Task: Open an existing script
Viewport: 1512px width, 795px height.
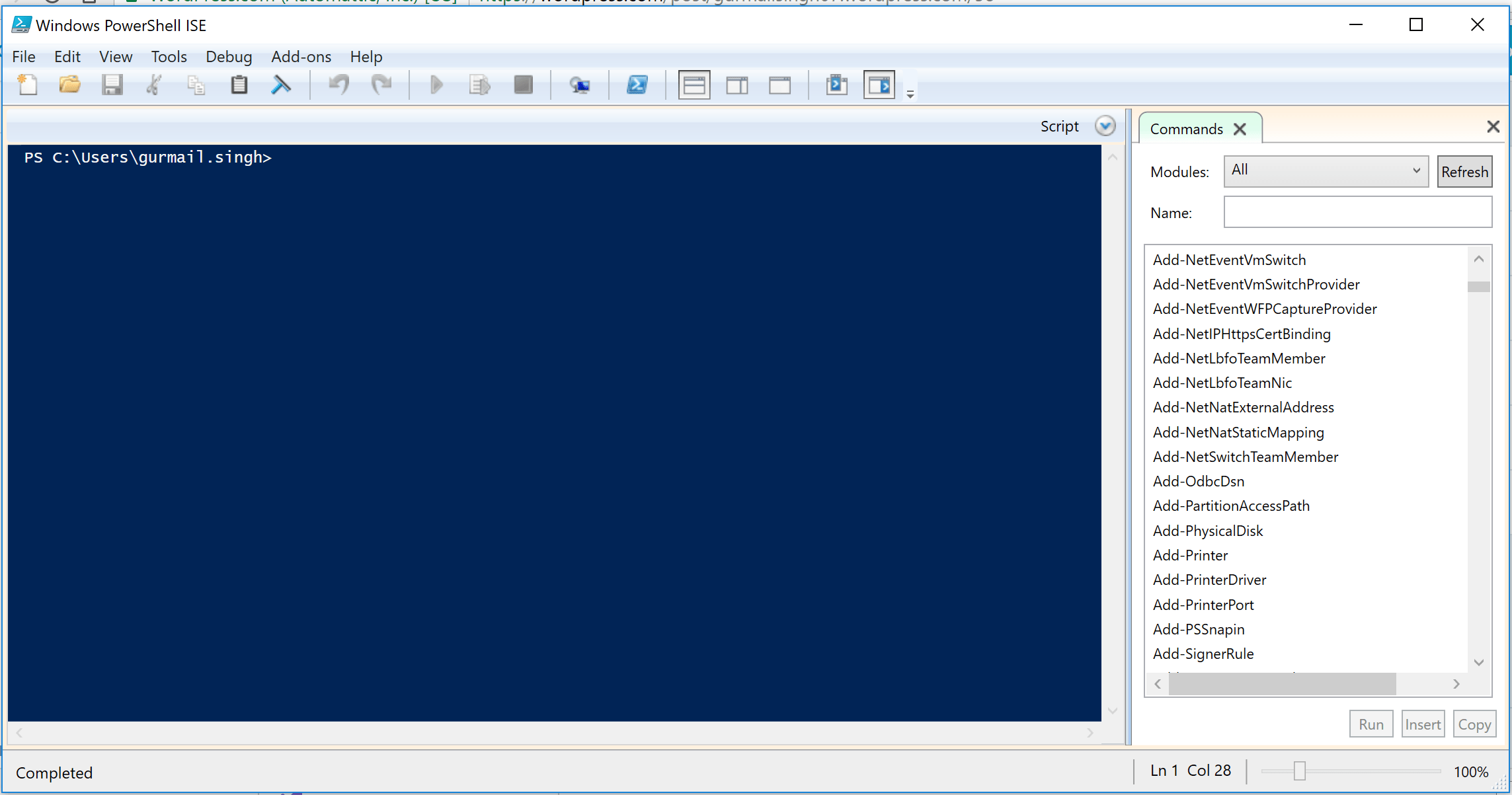Action: [69, 85]
